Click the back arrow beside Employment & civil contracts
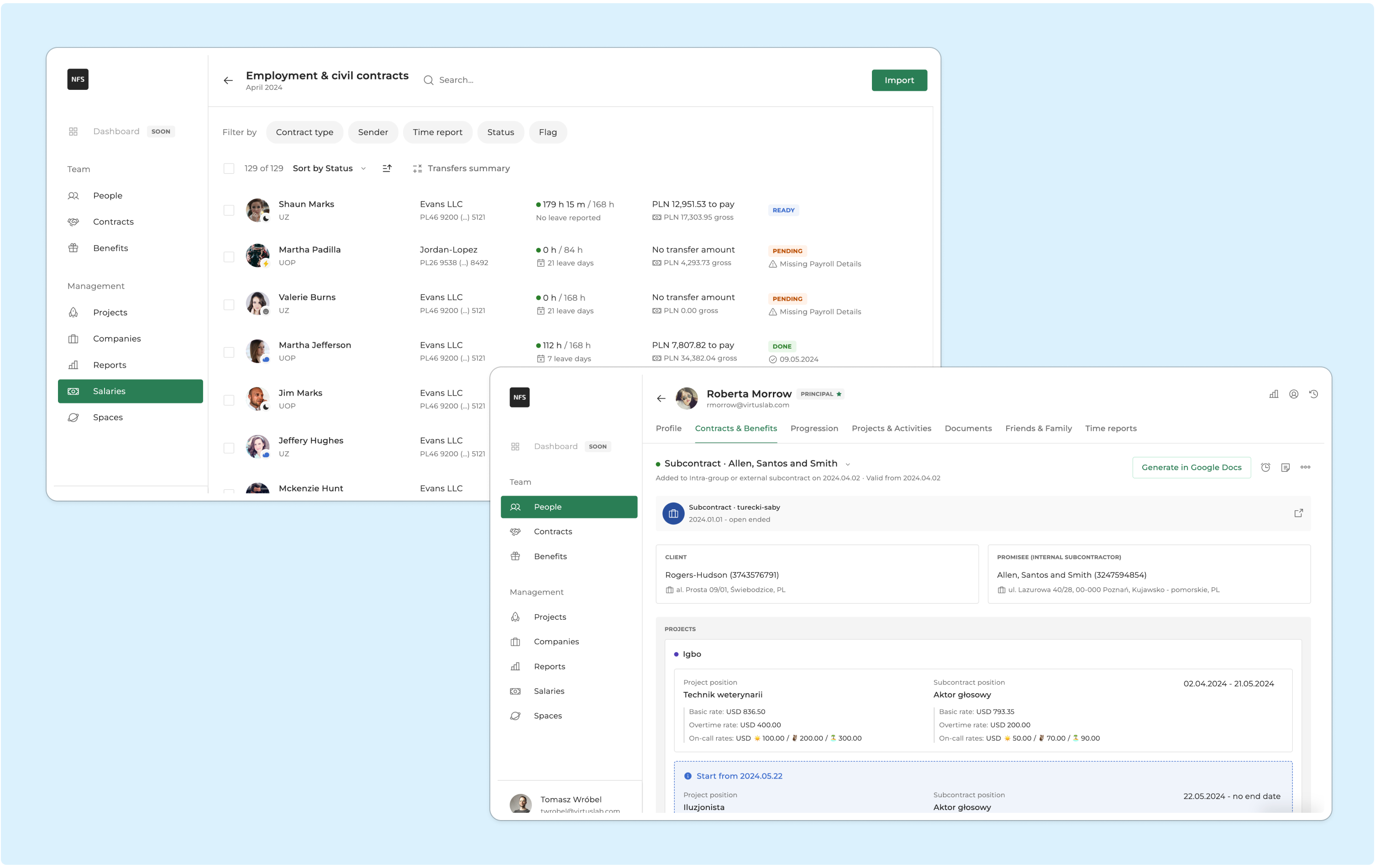This screenshot has width=1375, height=868. pyautogui.click(x=228, y=80)
